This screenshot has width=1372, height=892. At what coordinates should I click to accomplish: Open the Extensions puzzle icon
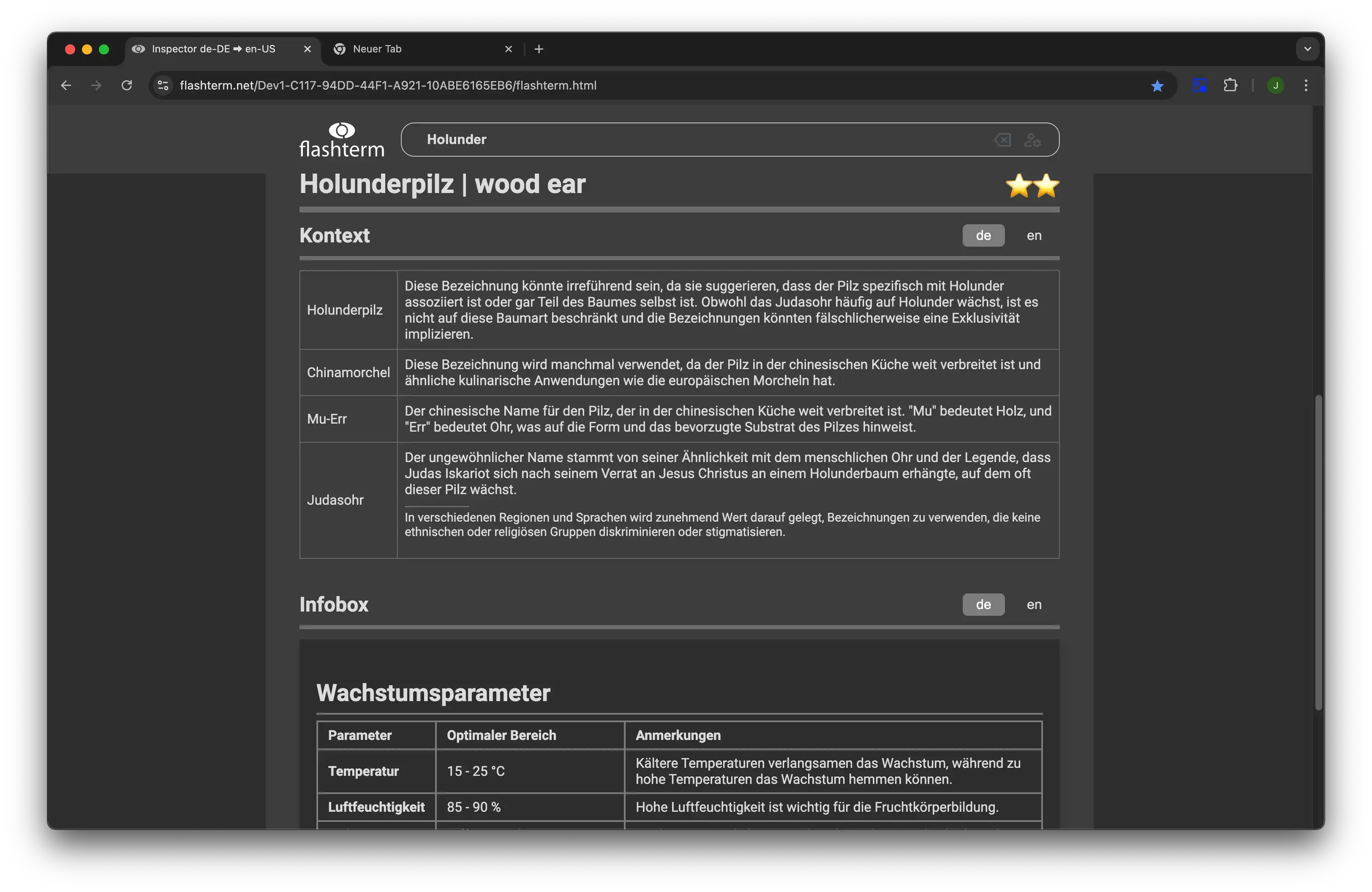(x=1230, y=86)
